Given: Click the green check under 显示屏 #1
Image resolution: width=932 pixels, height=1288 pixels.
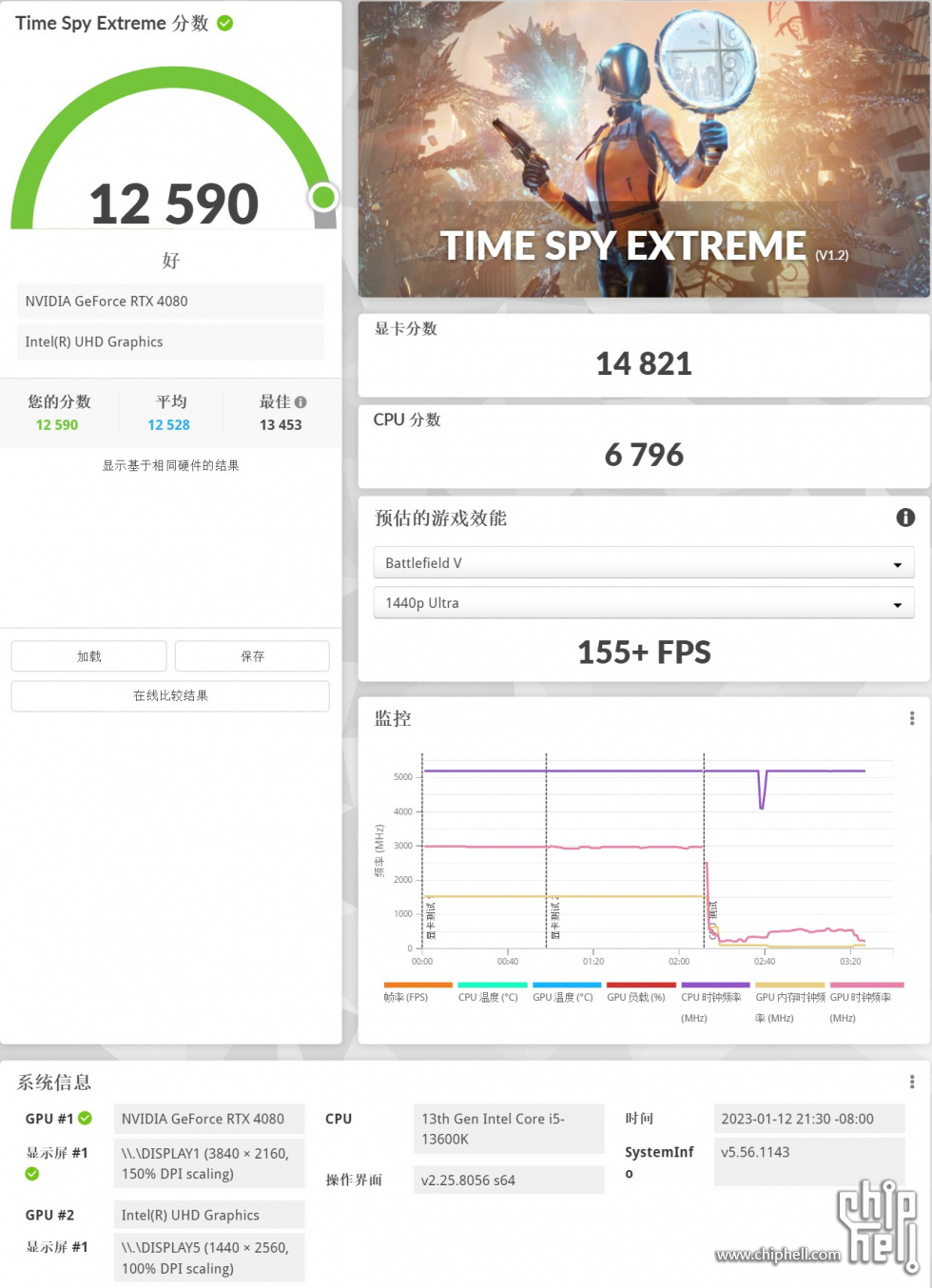Looking at the screenshot, I should (32, 1174).
